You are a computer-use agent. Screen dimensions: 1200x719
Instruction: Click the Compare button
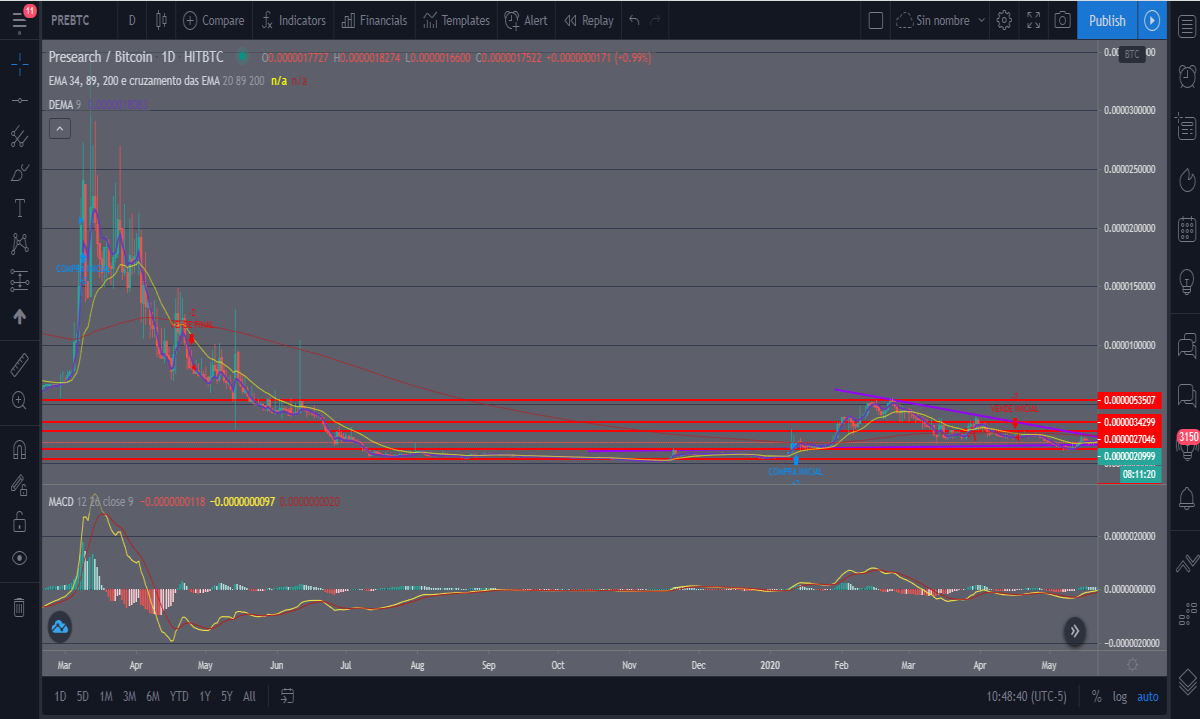pos(213,20)
